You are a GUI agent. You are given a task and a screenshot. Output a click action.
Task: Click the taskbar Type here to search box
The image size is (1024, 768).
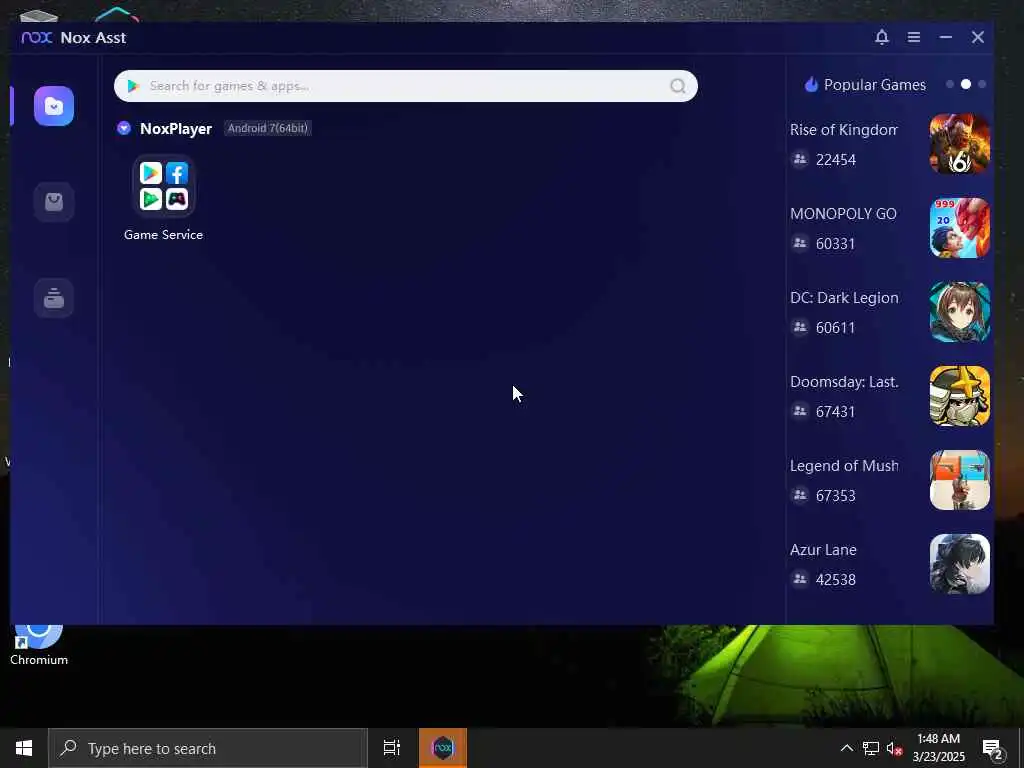(208, 748)
